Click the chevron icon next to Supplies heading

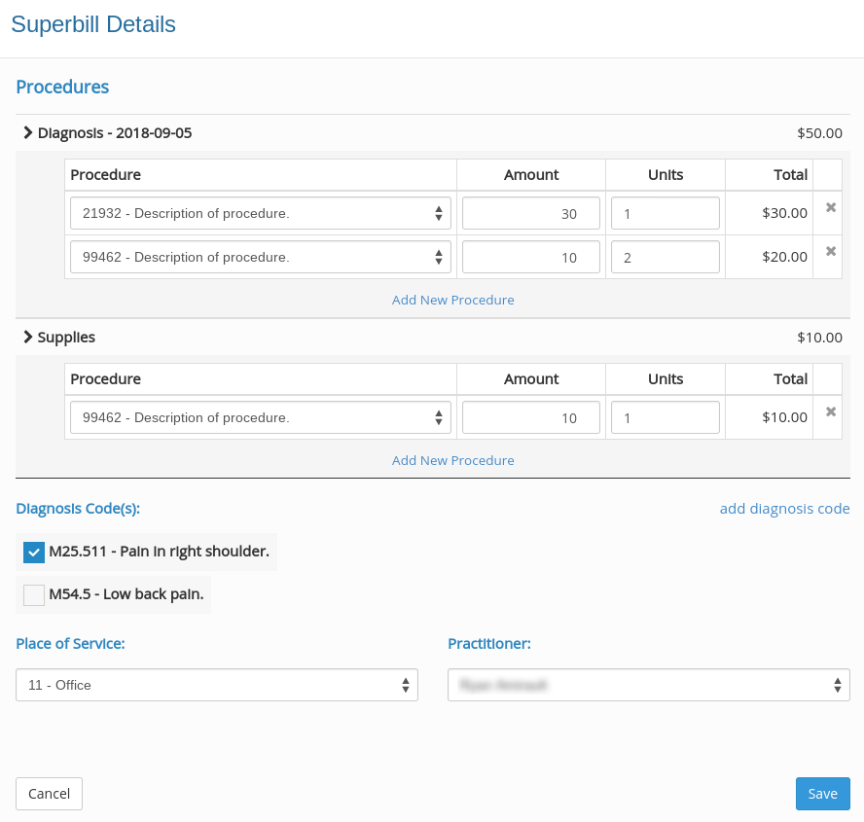(x=28, y=337)
